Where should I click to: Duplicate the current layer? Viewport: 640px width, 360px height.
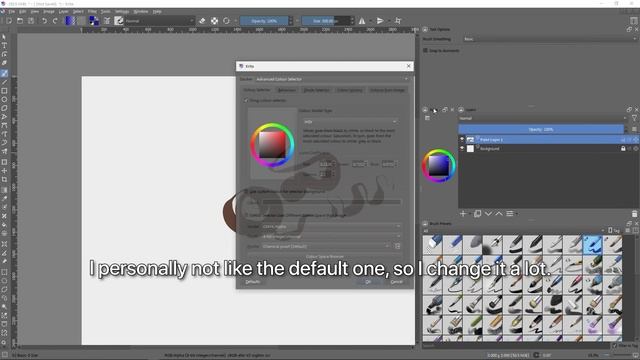coord(477,213)
